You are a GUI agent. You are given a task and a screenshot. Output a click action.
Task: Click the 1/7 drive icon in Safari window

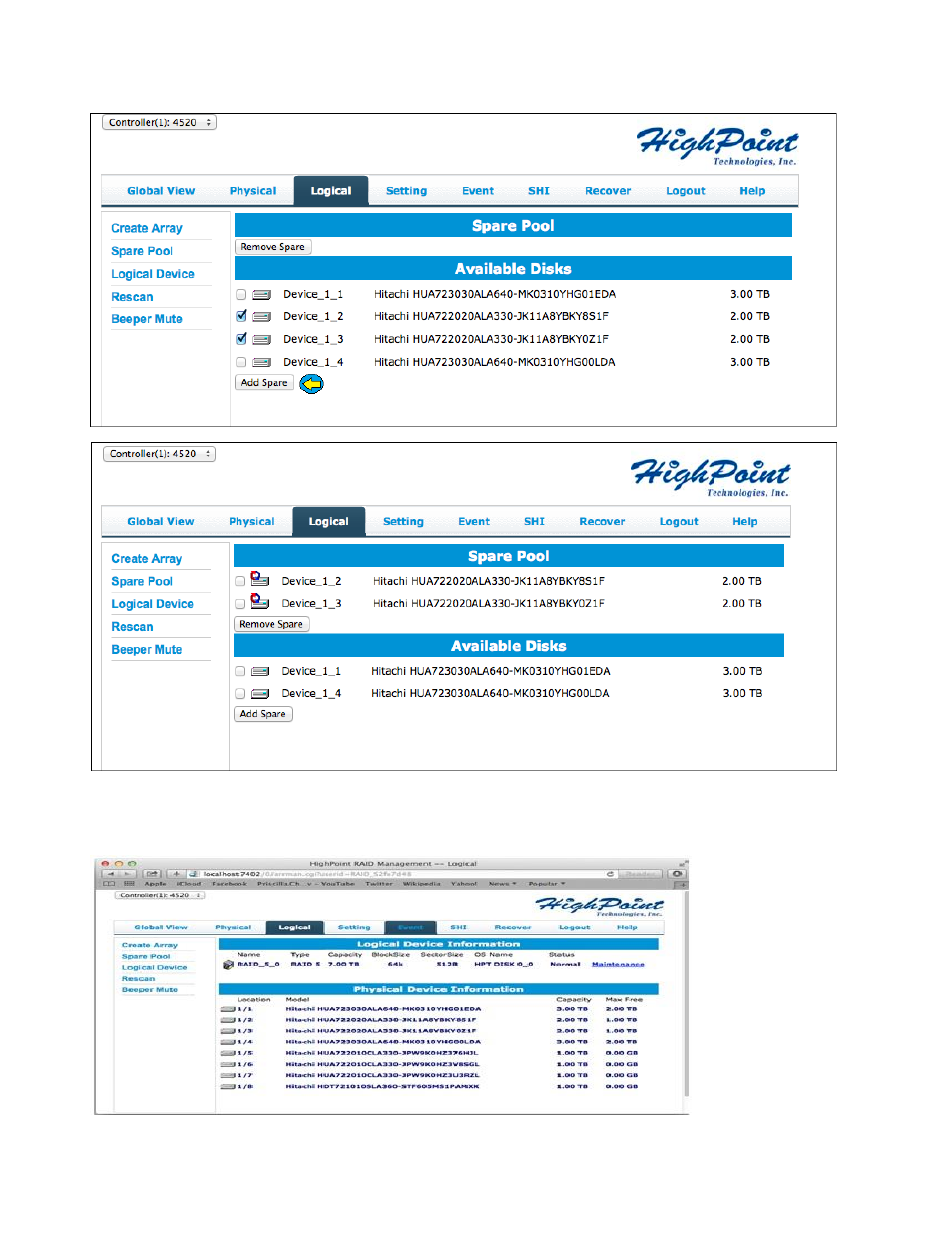pyautogui.click(x=228, y=1075)
